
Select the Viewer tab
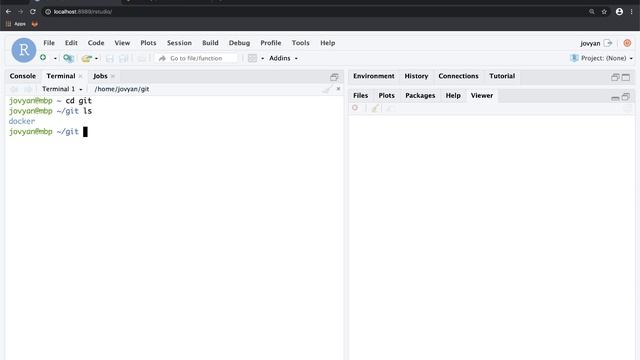click(482, 96)
